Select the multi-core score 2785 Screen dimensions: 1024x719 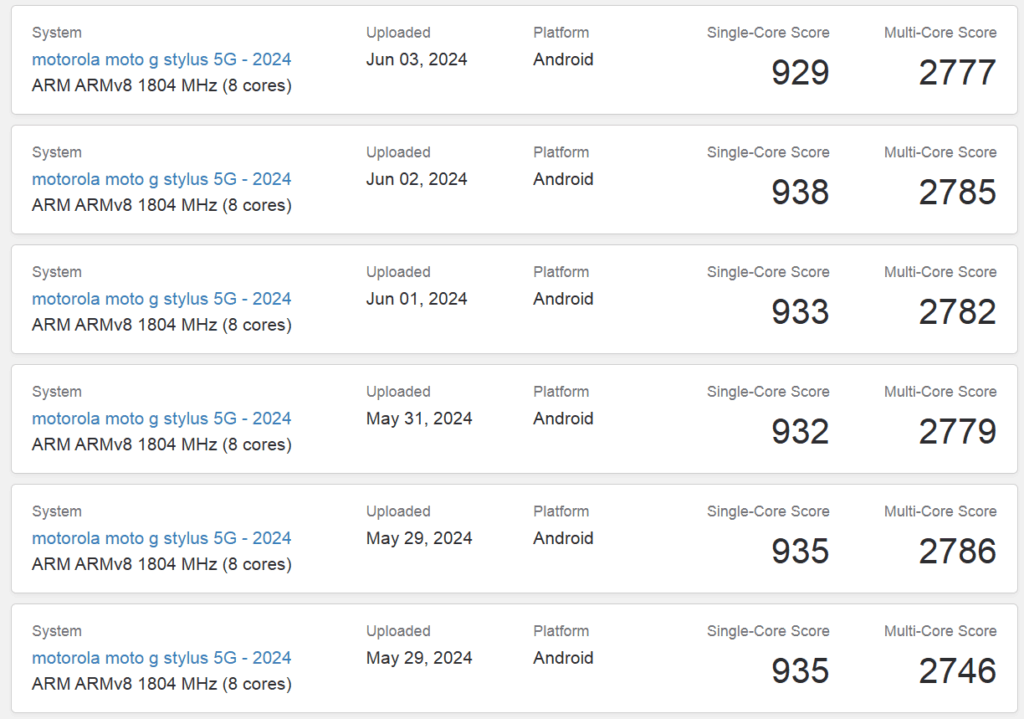point(957,192)
